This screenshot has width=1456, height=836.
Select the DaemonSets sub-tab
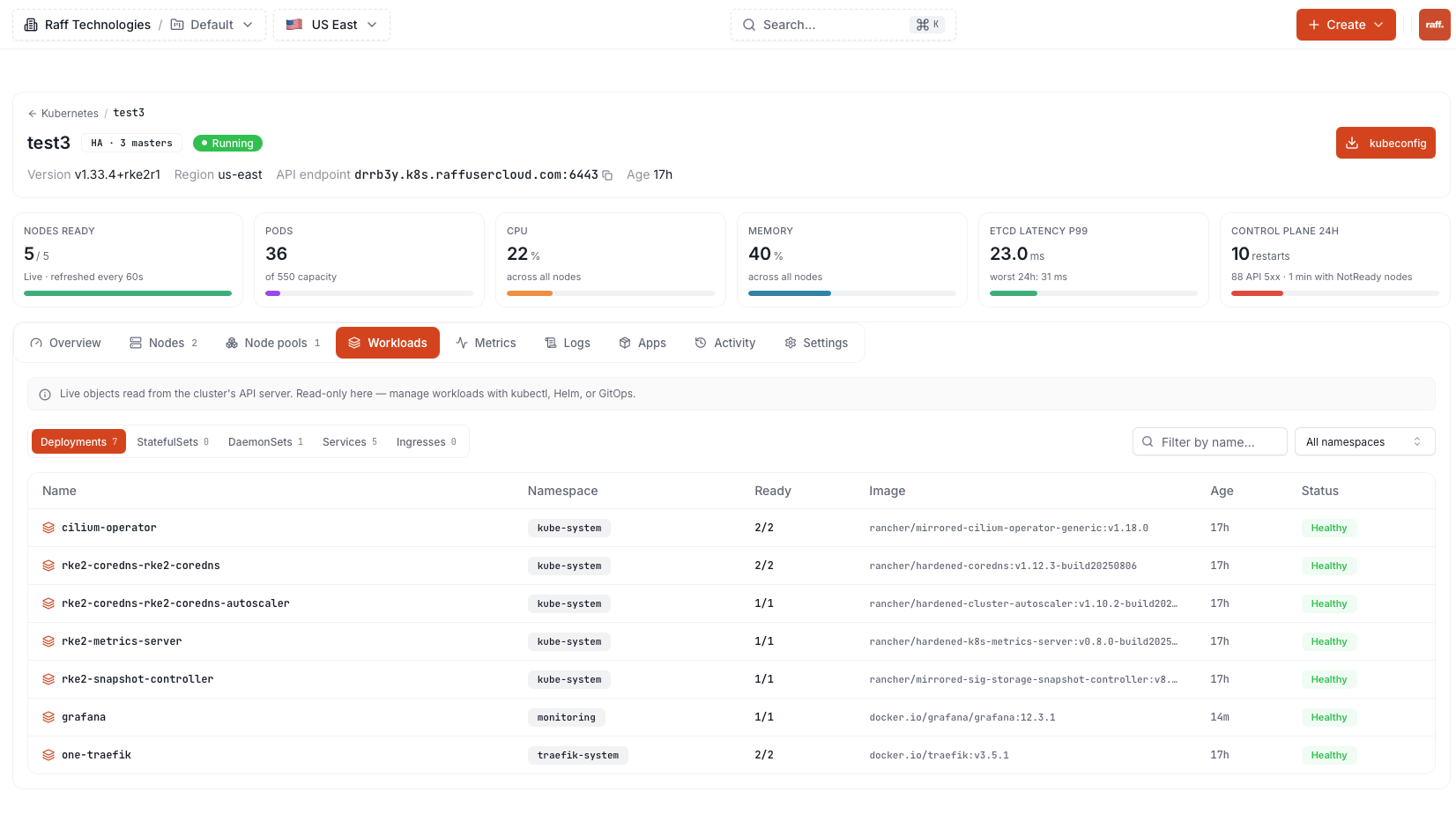(x=265, y=441)
